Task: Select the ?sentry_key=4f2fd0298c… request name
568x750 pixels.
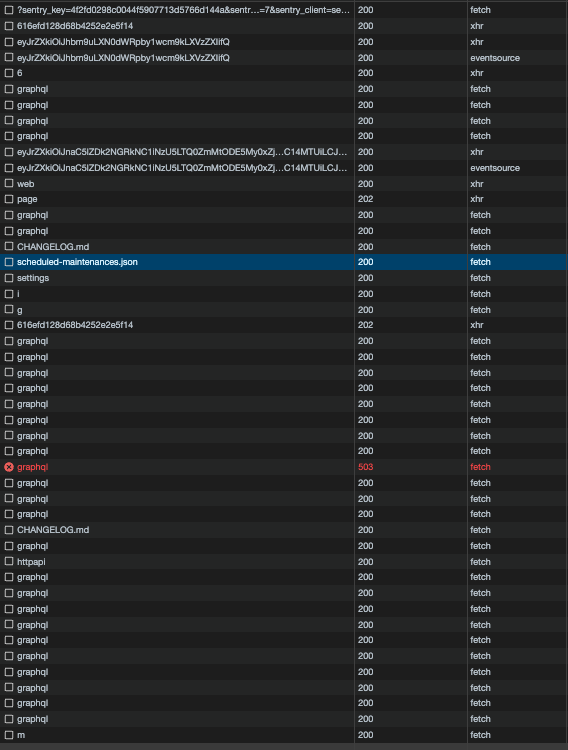Action: [x=183, y=10]
